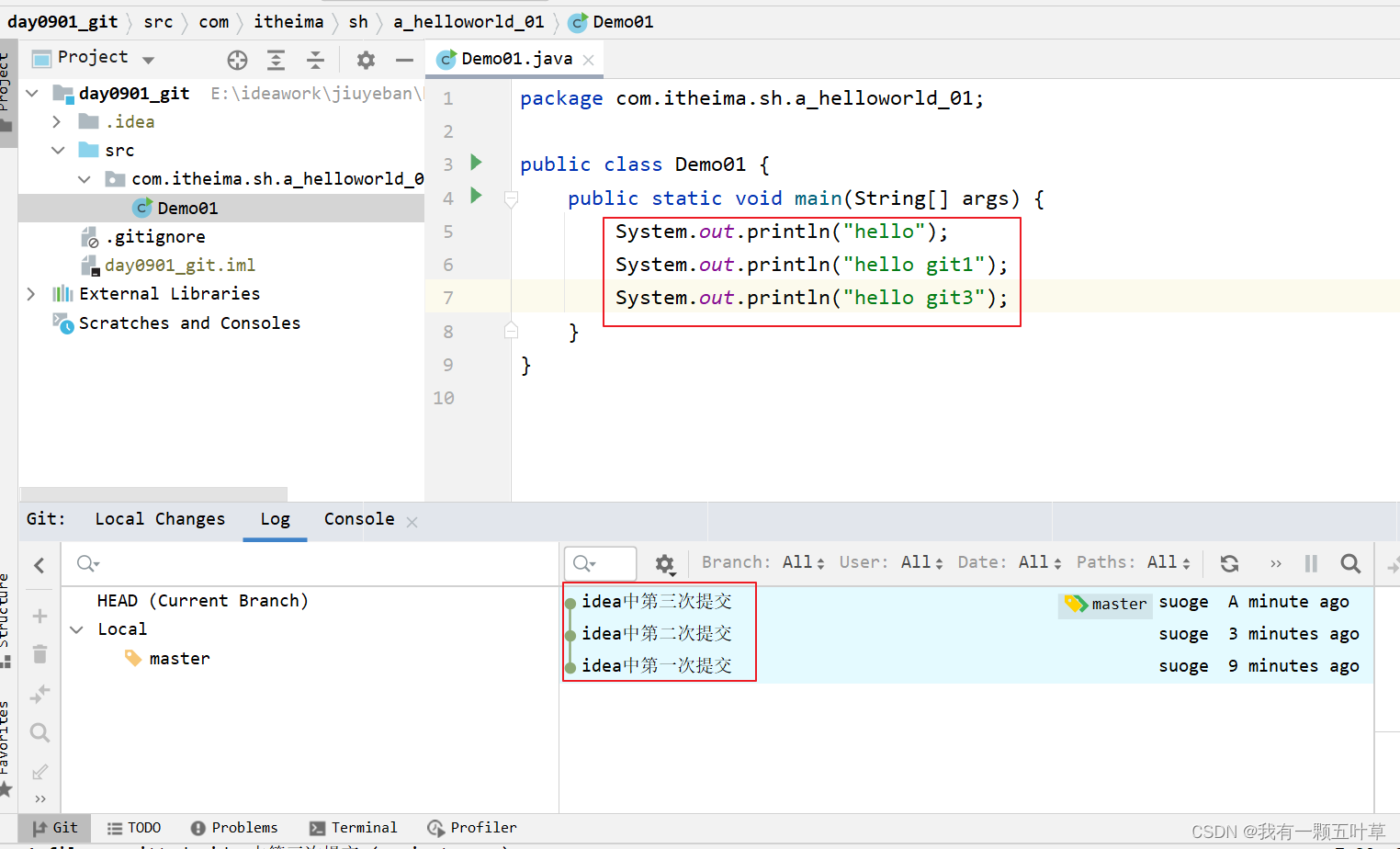Click the Expand All icon in Project panel
Screen dimensions: 1400x849
pos(276,60)
